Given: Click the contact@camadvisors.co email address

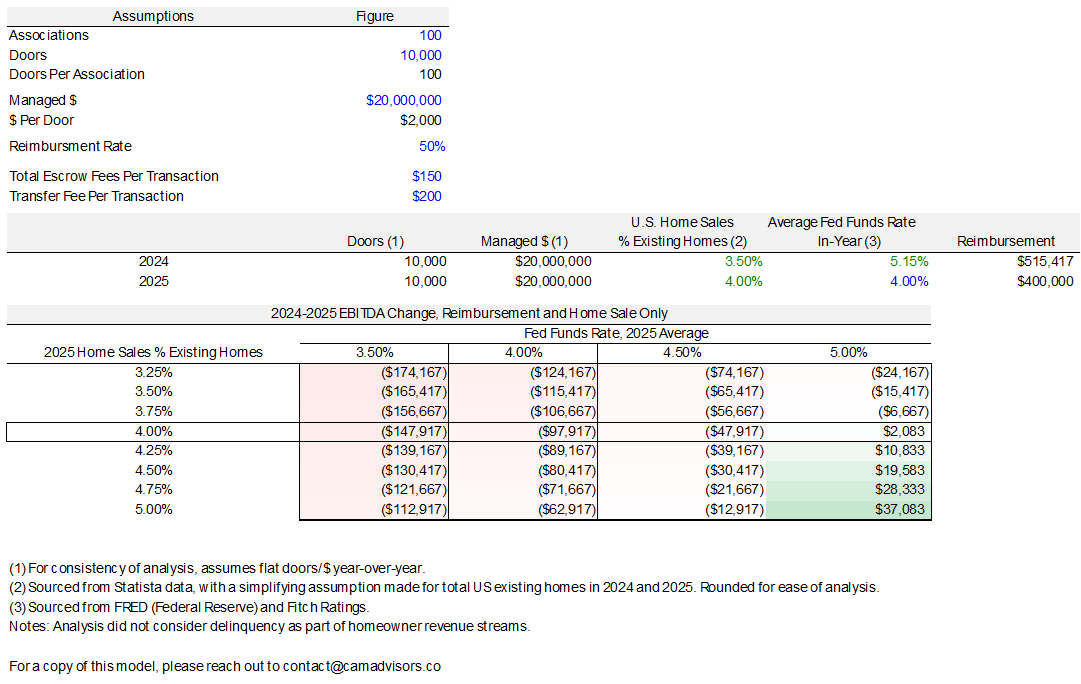Looking at the screenshot, I should 361,667.
